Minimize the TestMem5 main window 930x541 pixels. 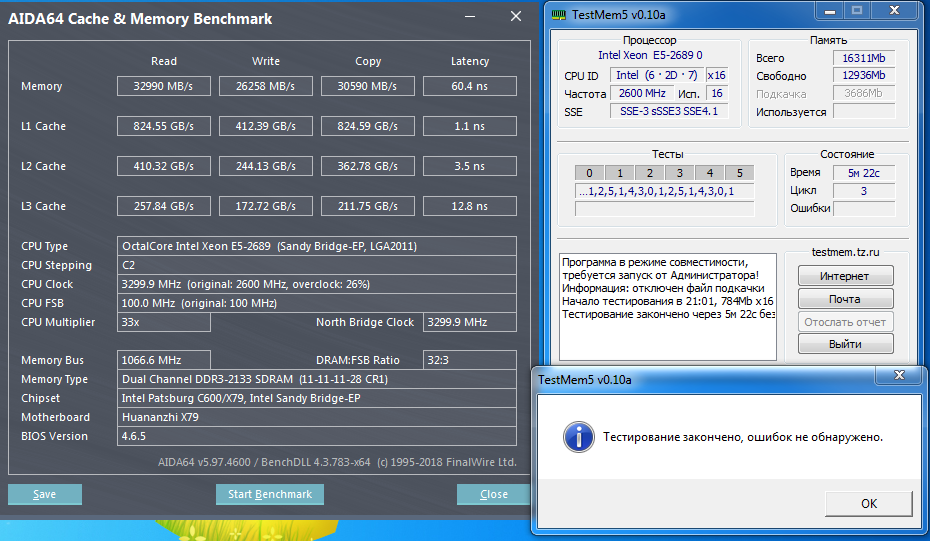(830, 11)
